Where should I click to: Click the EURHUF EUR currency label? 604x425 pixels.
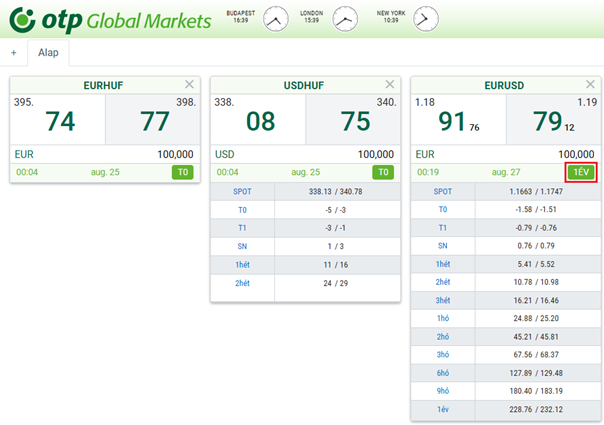click(x=24, y=155)
